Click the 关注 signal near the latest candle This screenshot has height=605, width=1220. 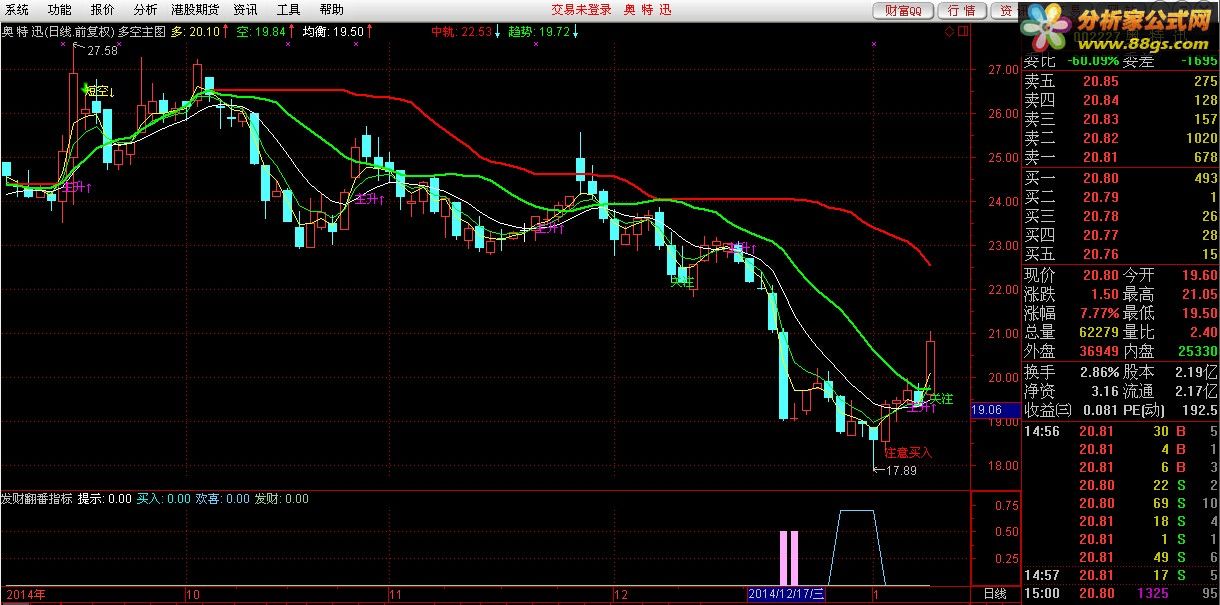pyautogui.click(x=941, y=399)
